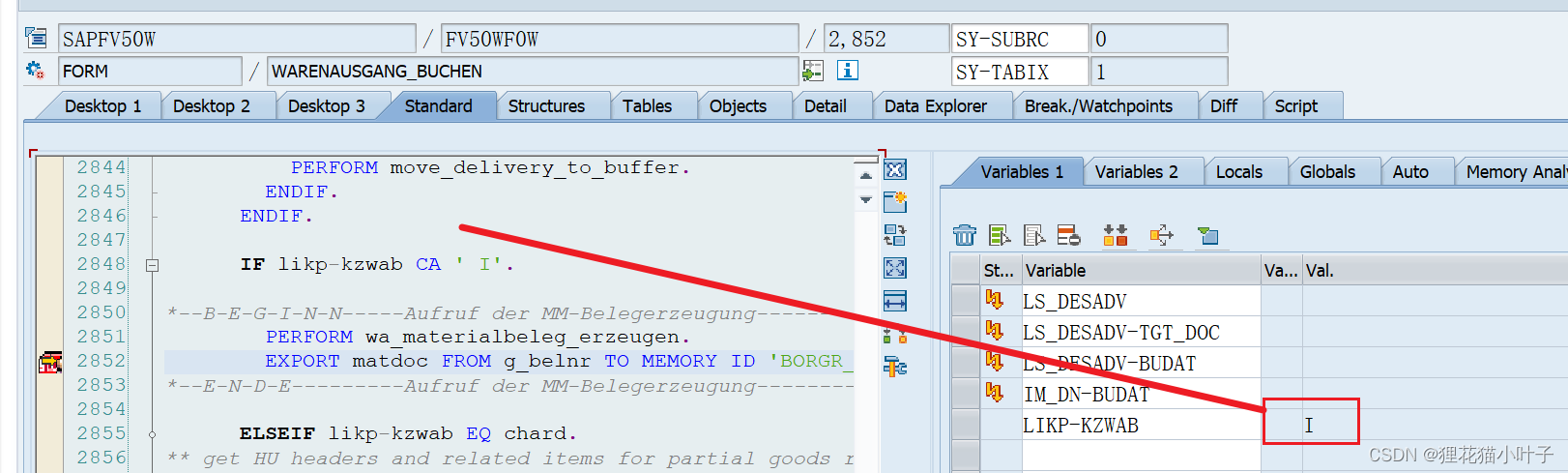The image size is (1568, 473).
Task: Click the gray list icon in variables toolbar
Action: tap(1034, 235)
